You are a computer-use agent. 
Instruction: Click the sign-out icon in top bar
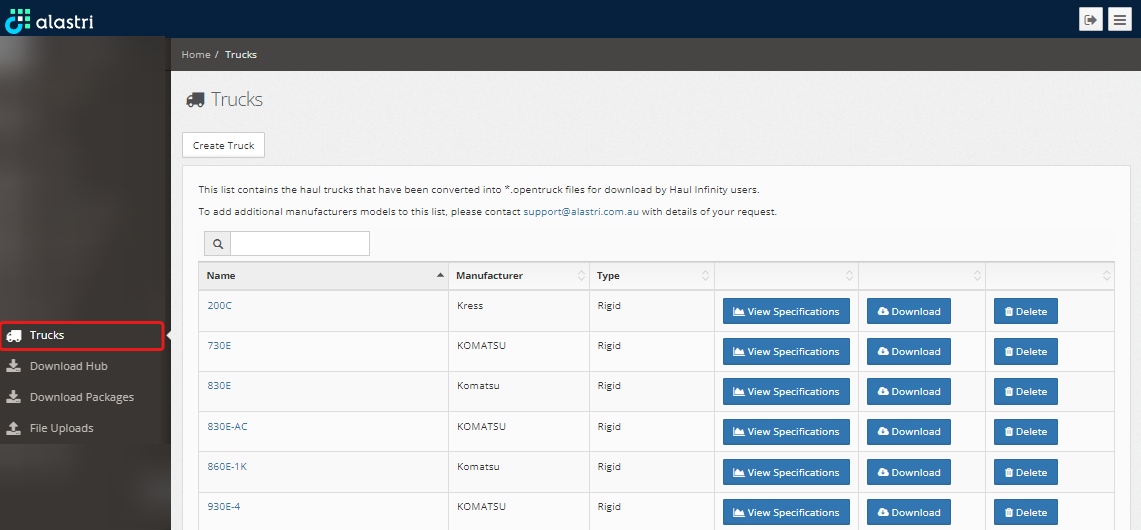1090,19
